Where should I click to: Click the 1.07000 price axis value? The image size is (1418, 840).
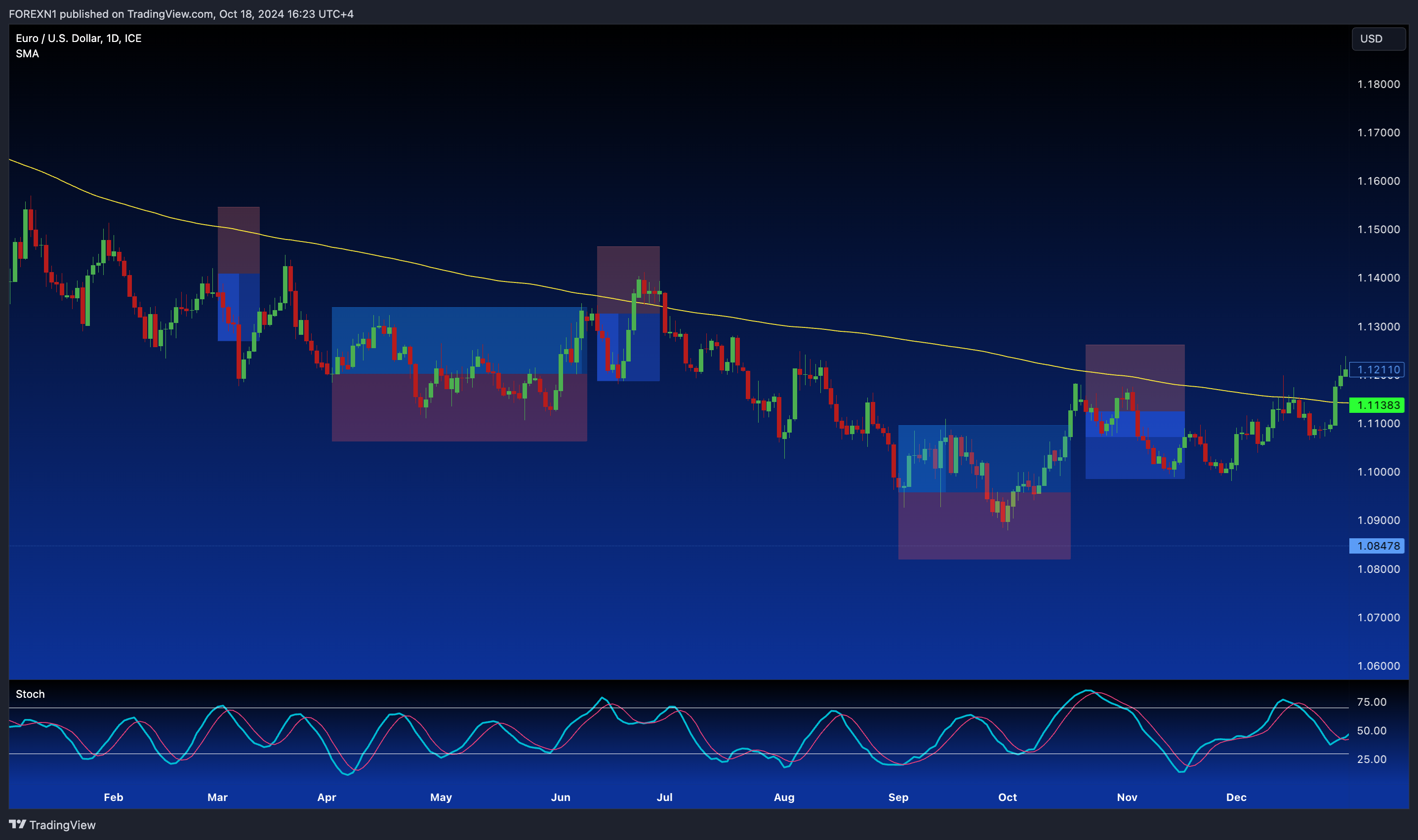pos(1378,618)
